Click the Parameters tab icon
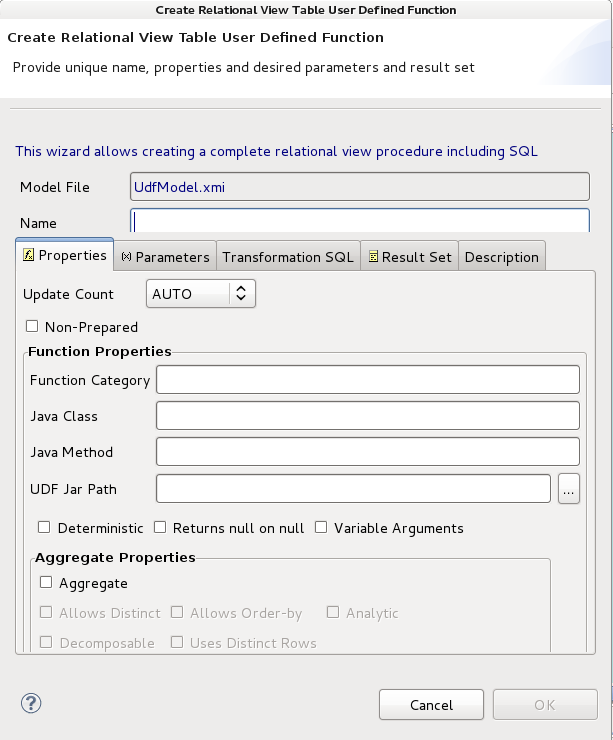 tap(127, 257)
